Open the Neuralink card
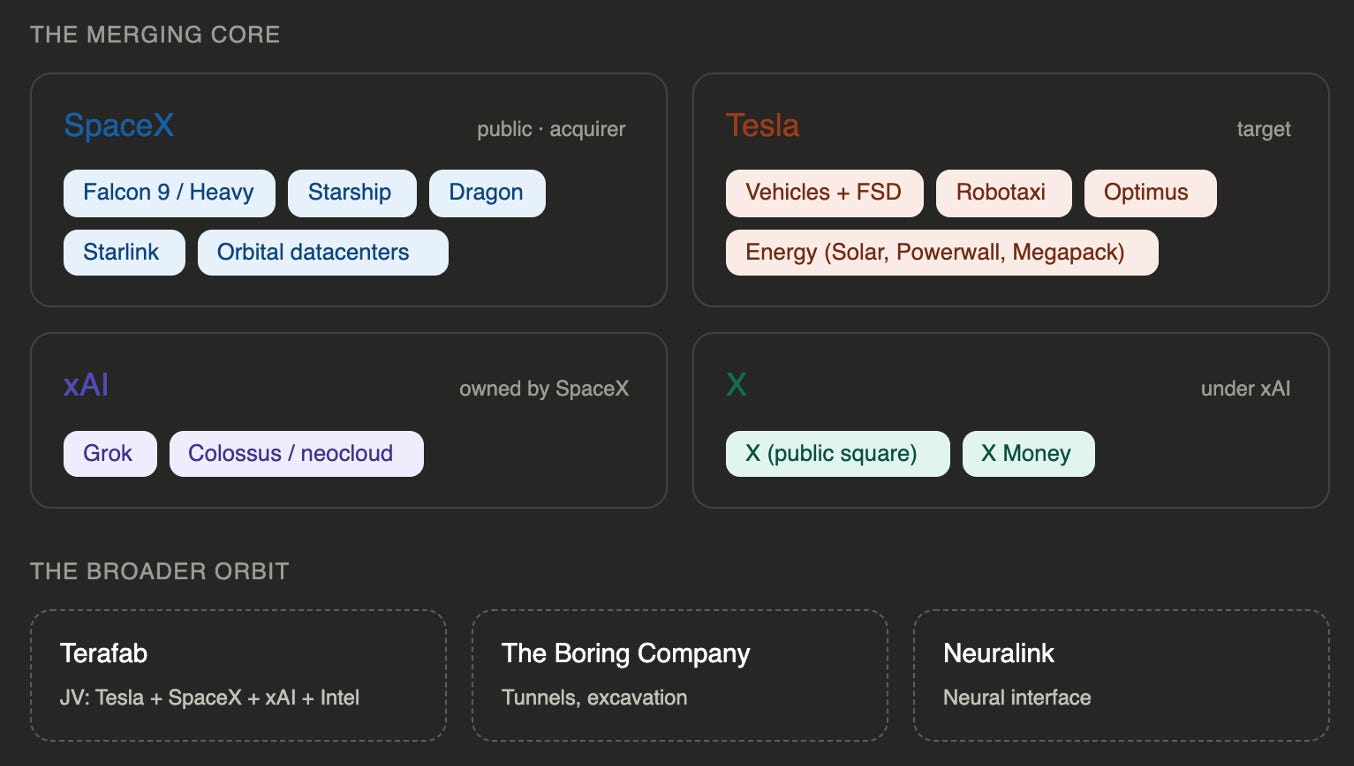Viewport: 1354px width, 766px height. (1121, 675)
